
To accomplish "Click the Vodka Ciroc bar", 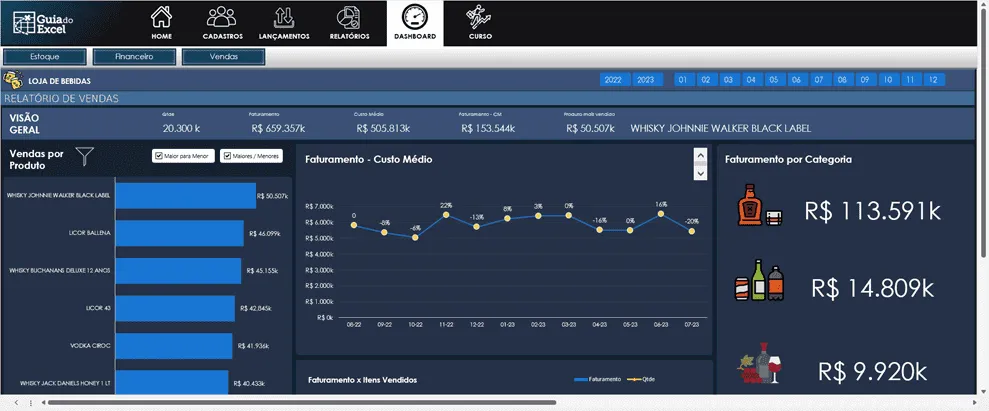I will [173, 346].
